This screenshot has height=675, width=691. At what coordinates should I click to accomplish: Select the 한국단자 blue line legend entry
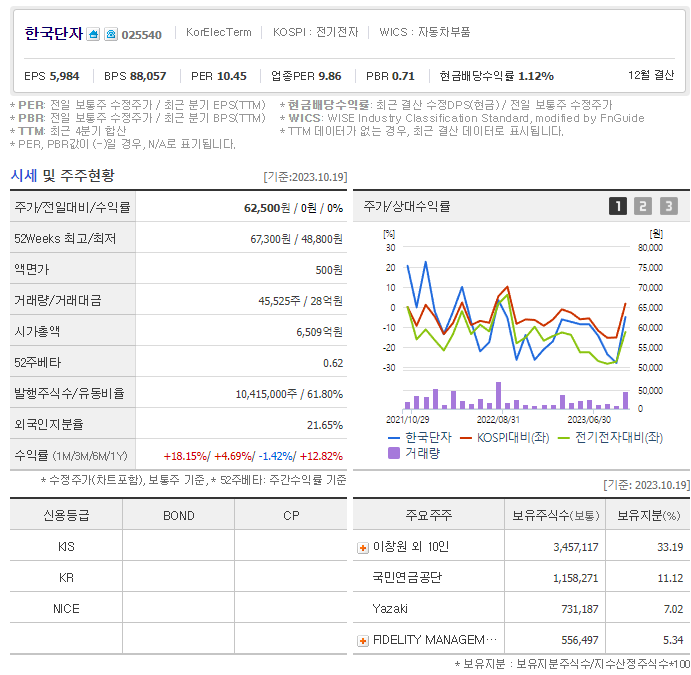420,438
